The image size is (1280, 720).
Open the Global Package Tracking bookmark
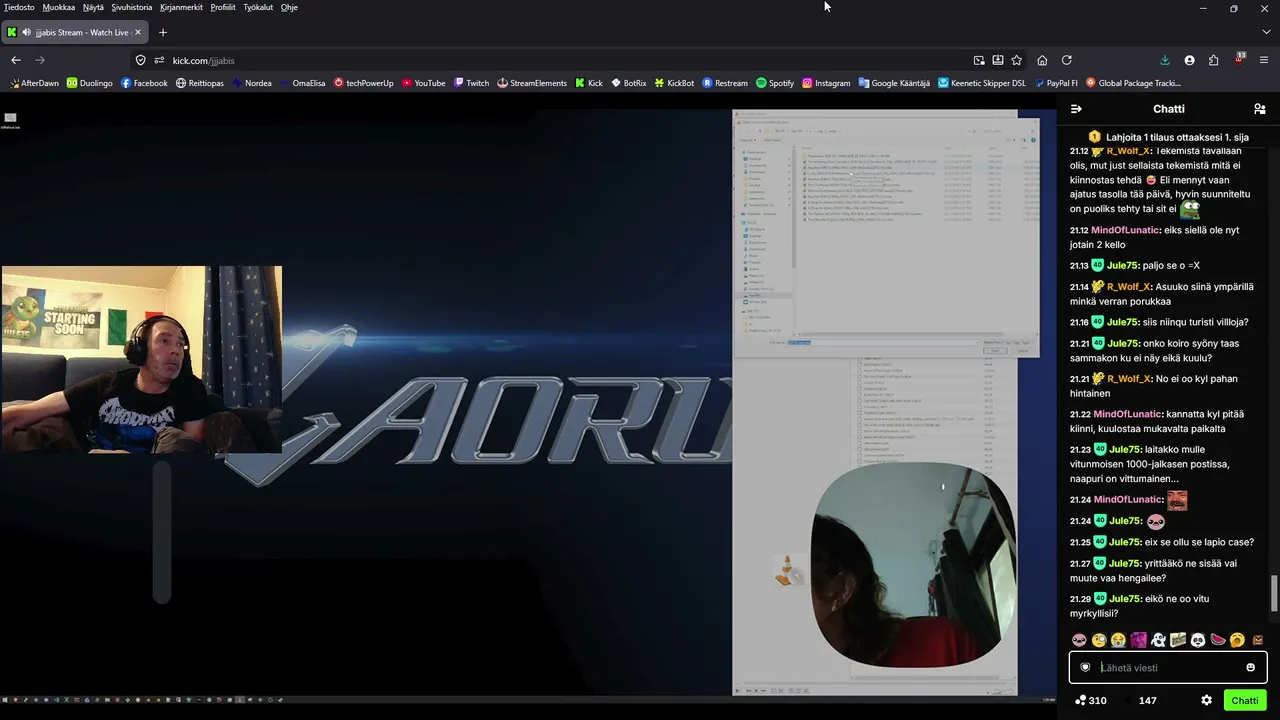pos(1134,83)
